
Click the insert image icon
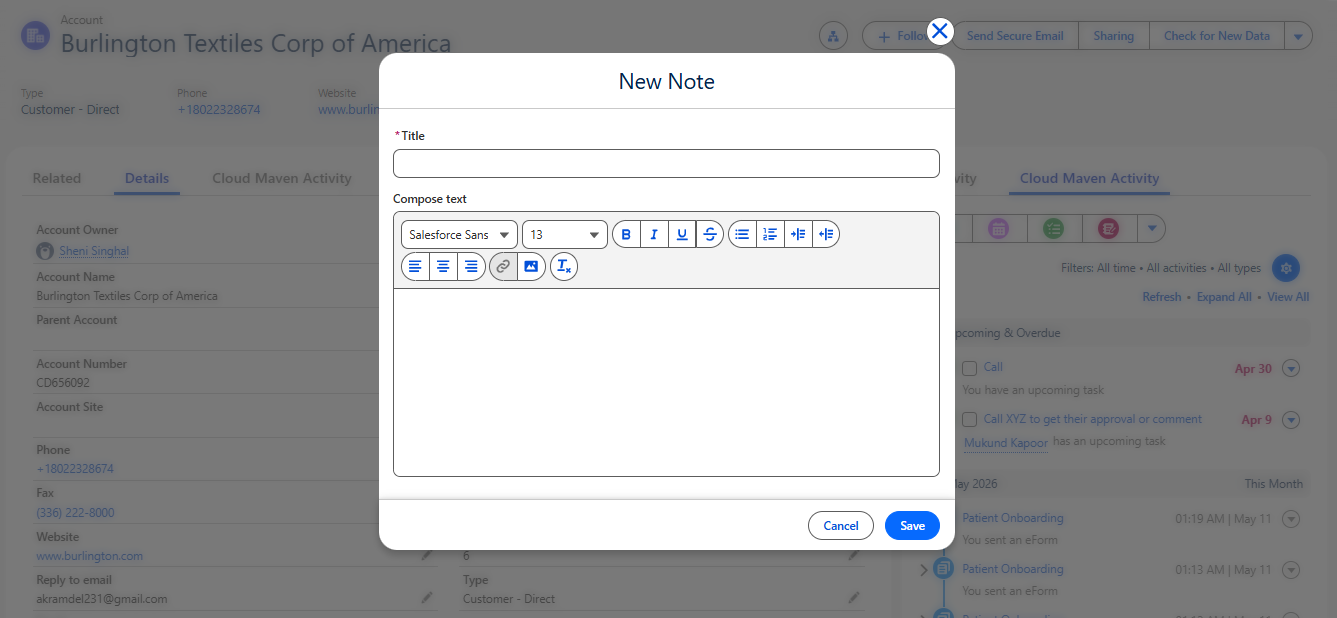[531, 267]
